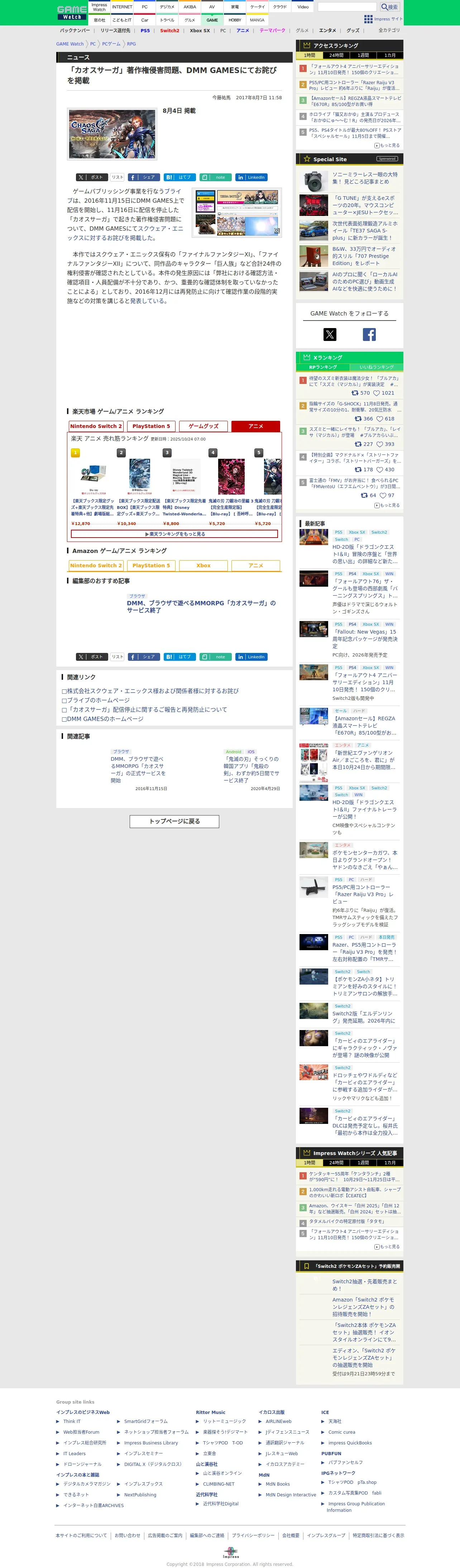
Task: Open the HOBBY site tab in header
Action: pos(235,20)
